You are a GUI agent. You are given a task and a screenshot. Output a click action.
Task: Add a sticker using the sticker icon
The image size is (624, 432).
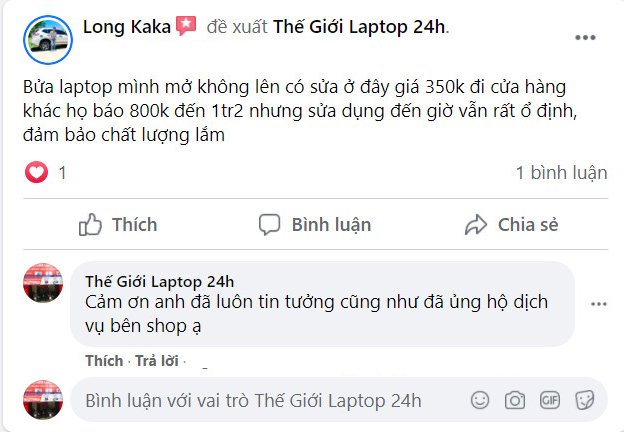[585, 400]
